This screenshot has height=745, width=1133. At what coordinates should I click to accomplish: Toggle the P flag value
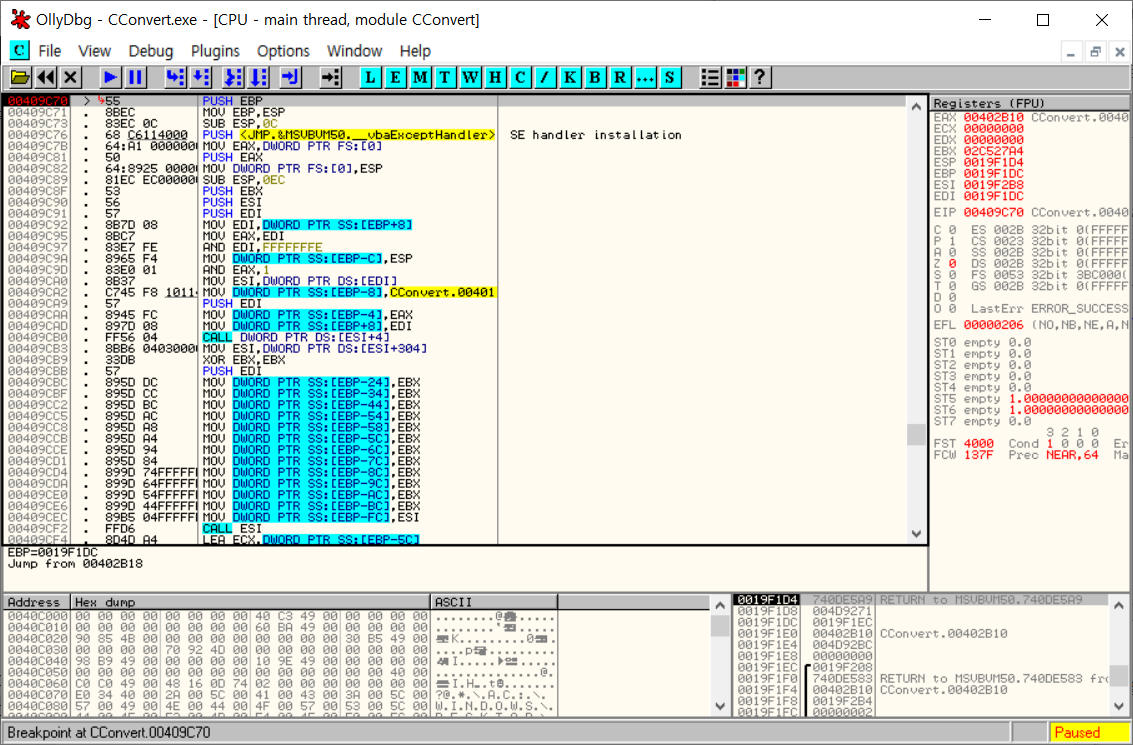click(952, 241)
